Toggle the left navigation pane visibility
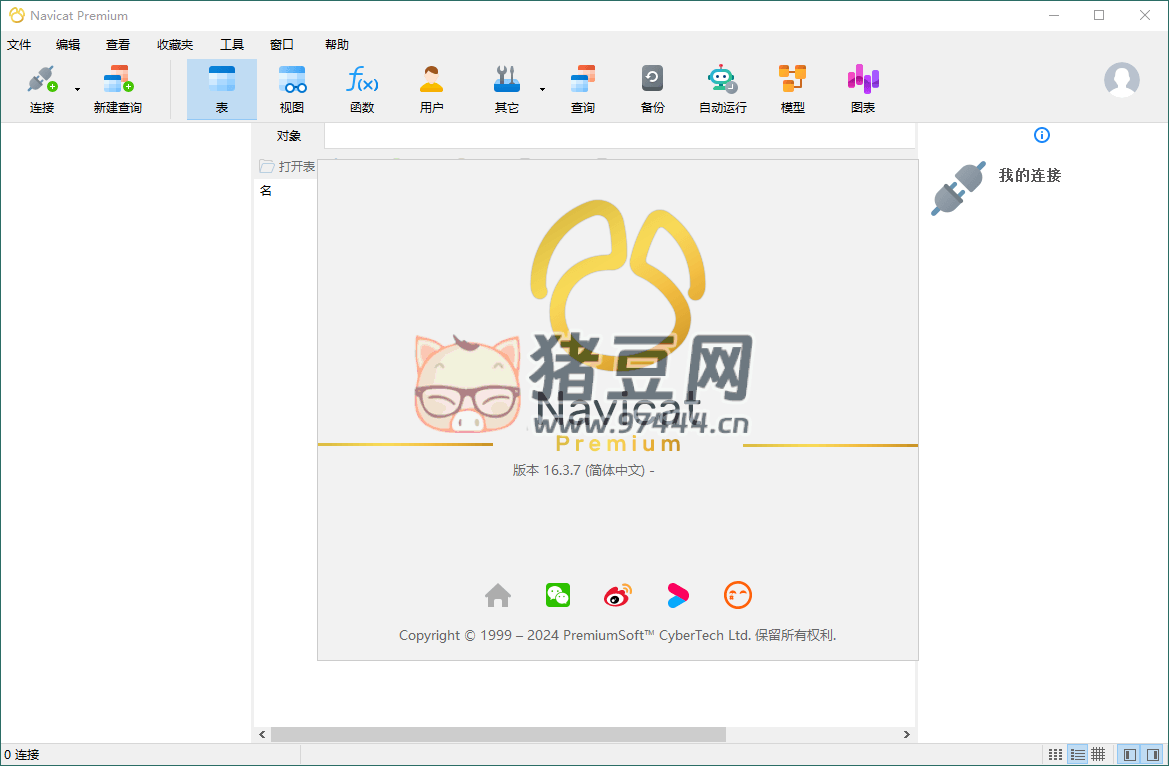The width and height of the screenshot is (1169, 766). (x=1128, y=754)
